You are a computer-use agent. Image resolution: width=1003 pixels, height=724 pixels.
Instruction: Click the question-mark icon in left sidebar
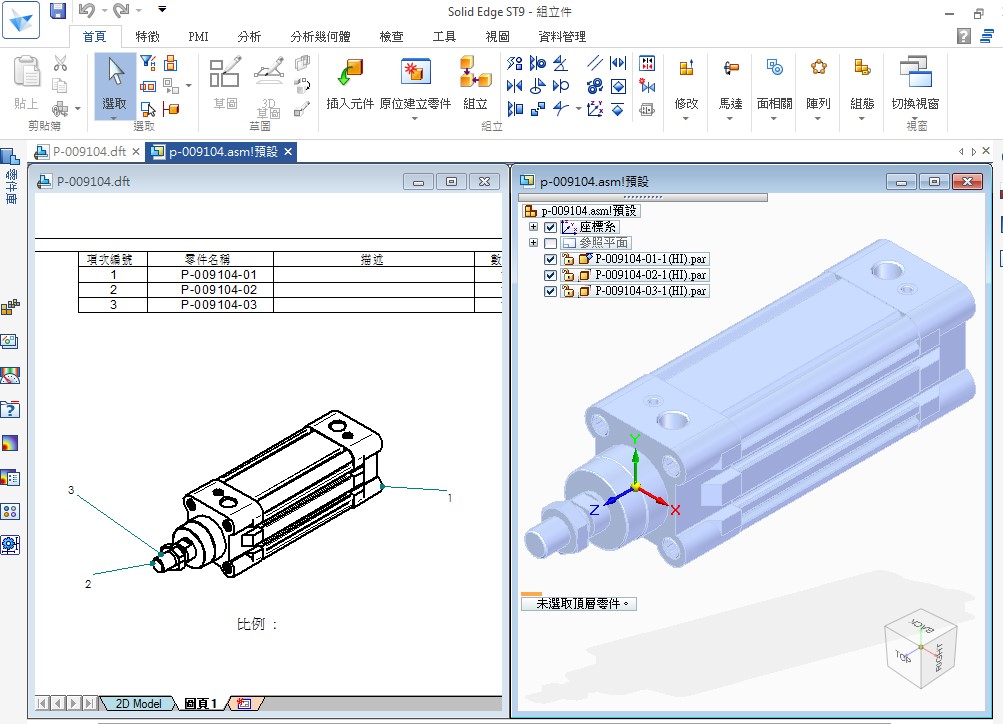point(10,409)
